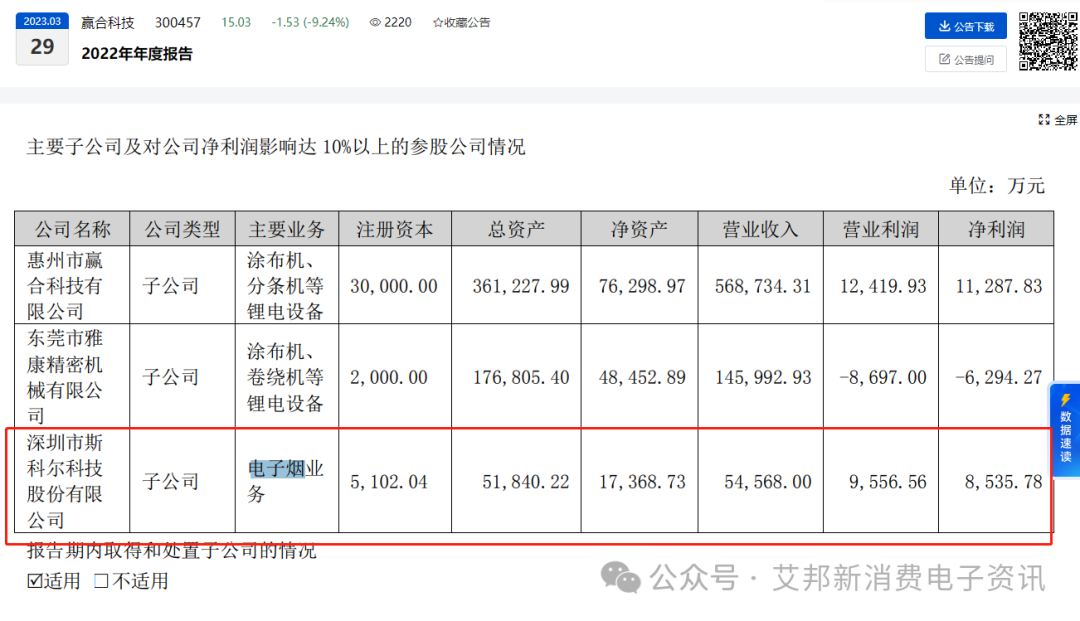Screen dimensions: 1080x621
Task: Click revenue value 54,568.00
Action: click(x=768, y=482)
